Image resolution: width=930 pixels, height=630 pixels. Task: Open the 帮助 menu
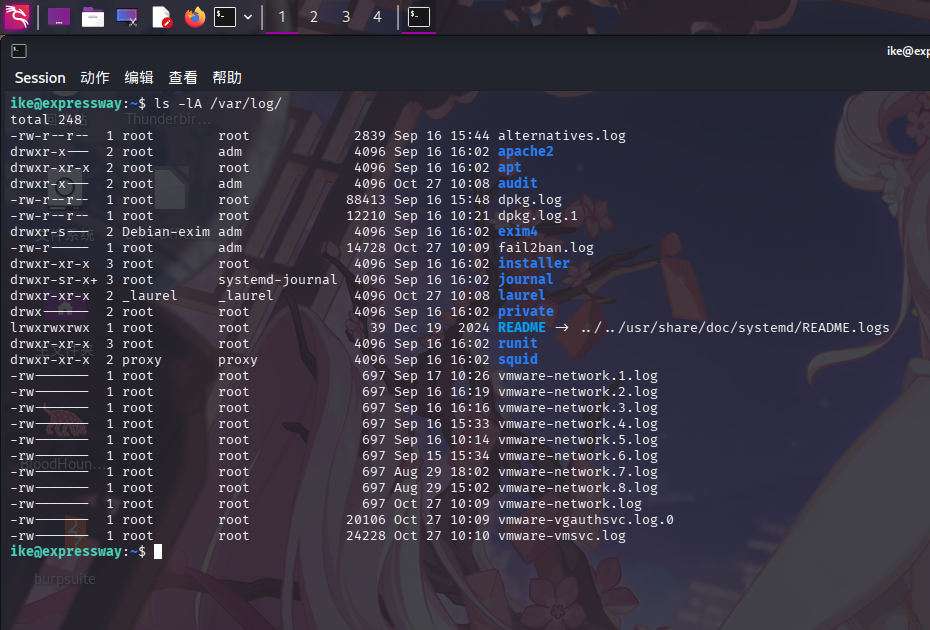coord(227,78)
